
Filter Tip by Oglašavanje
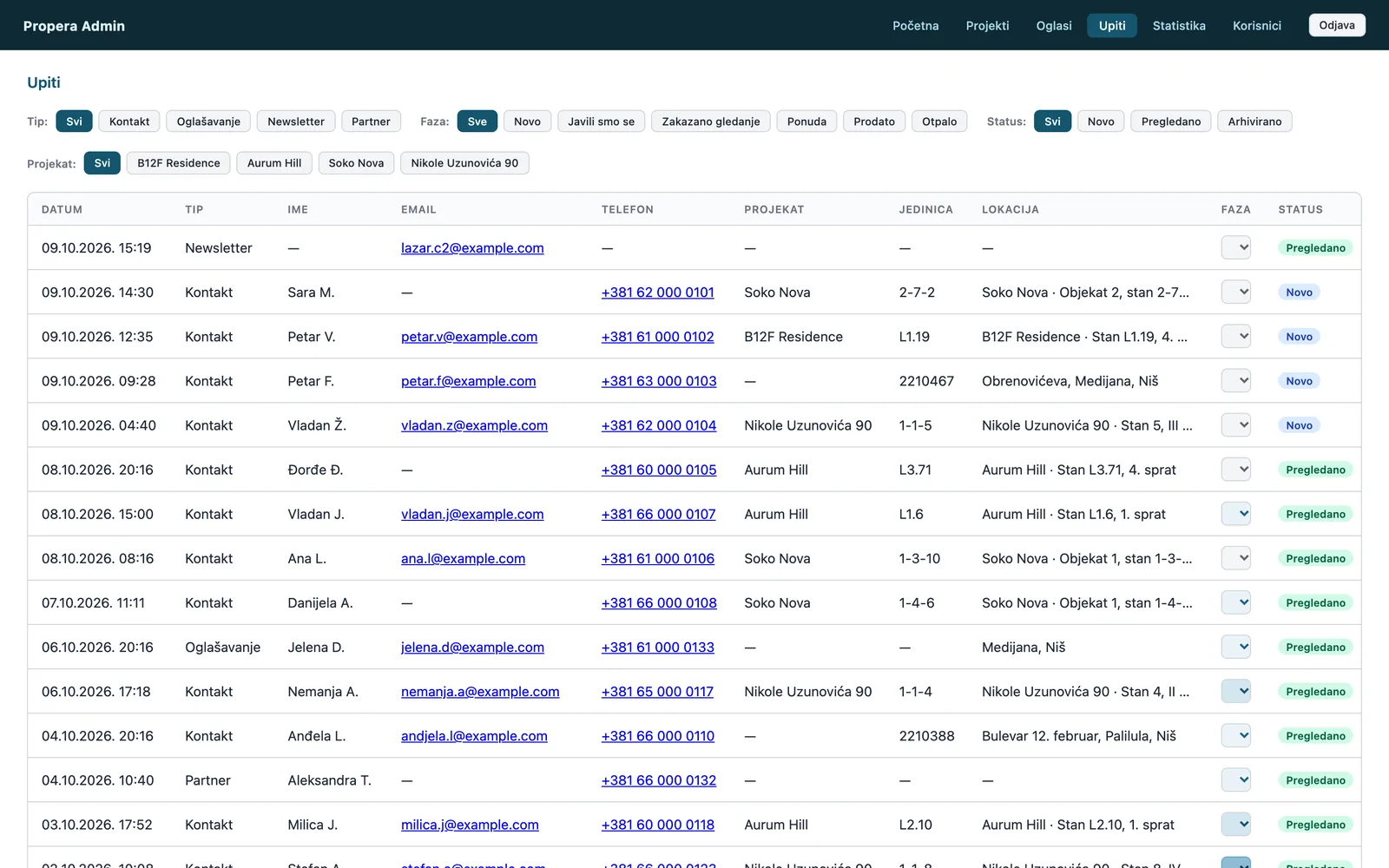pos(208,122)
